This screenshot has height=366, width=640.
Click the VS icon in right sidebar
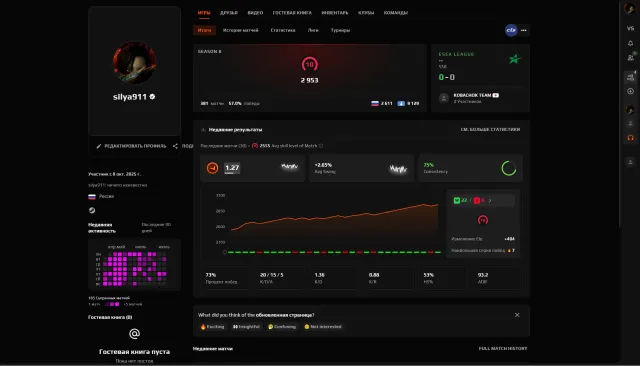630,28
